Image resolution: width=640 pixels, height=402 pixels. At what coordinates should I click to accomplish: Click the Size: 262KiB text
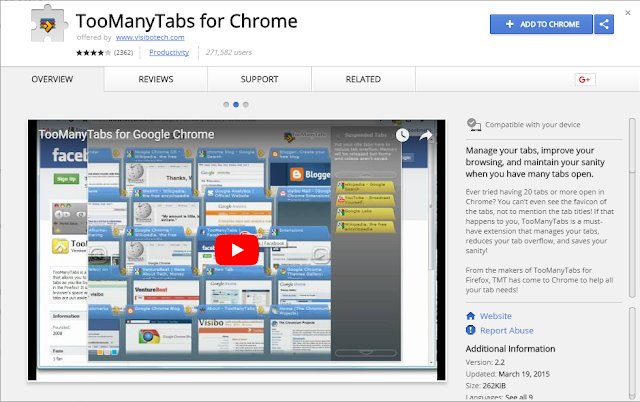(485, 386)
